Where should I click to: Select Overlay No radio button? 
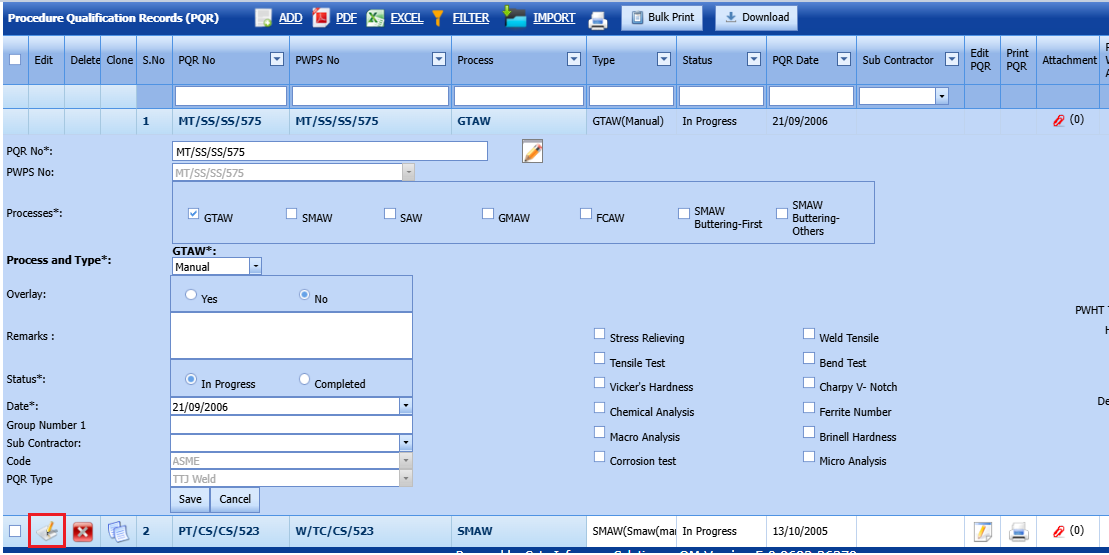click(305, 295)
